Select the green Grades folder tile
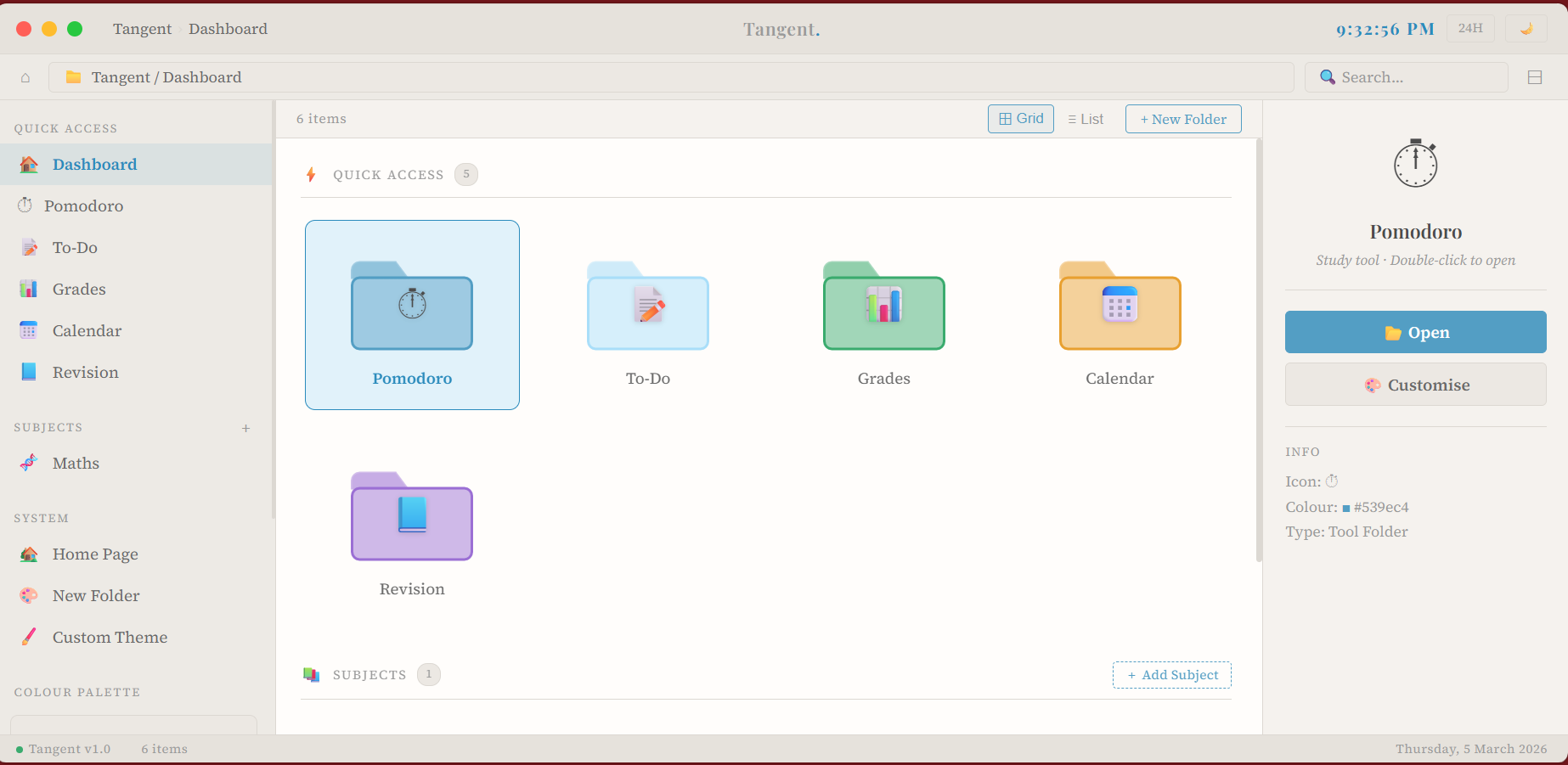 (884, 315)
